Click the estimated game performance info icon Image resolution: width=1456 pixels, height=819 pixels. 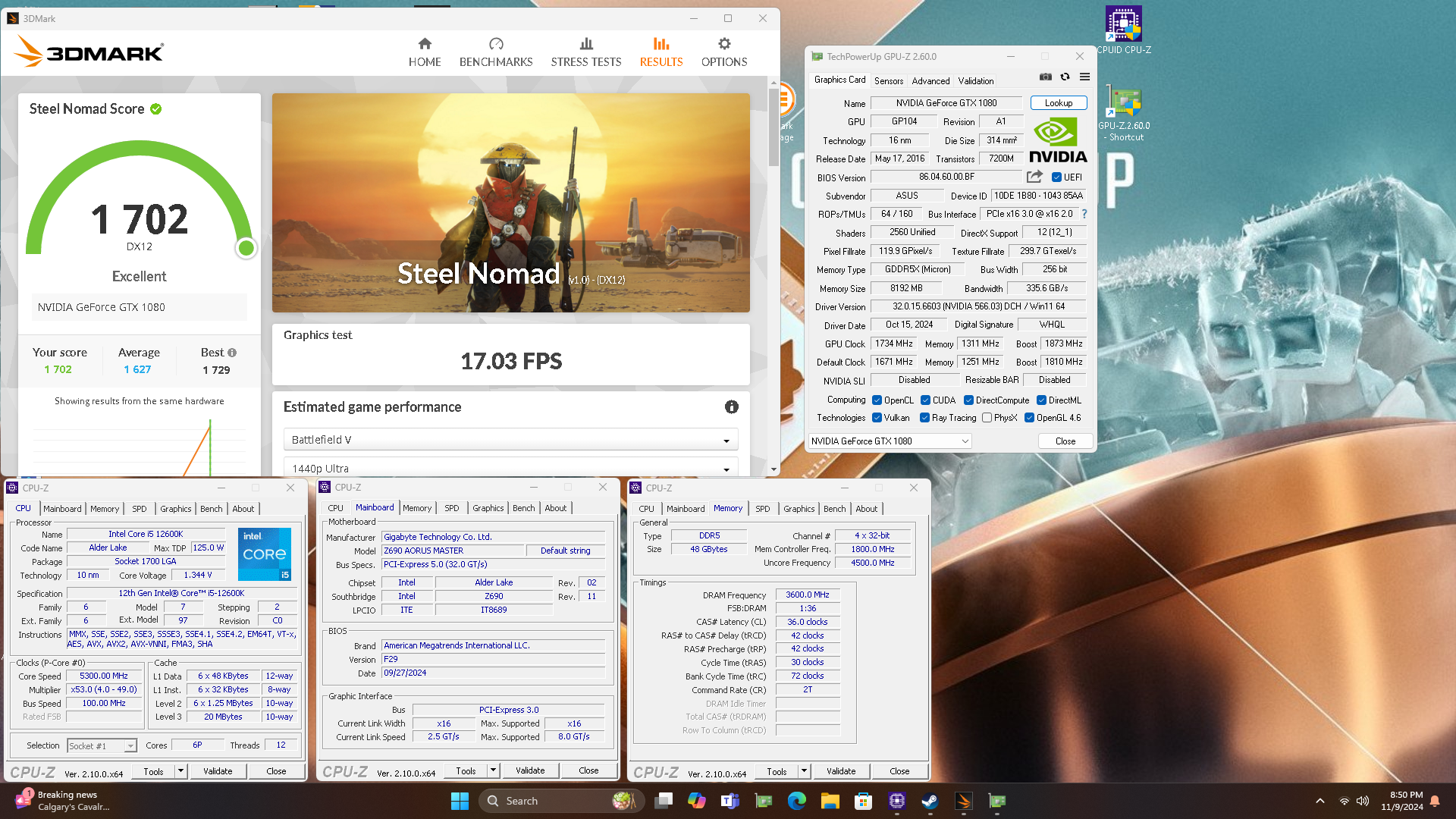[731, 407]
